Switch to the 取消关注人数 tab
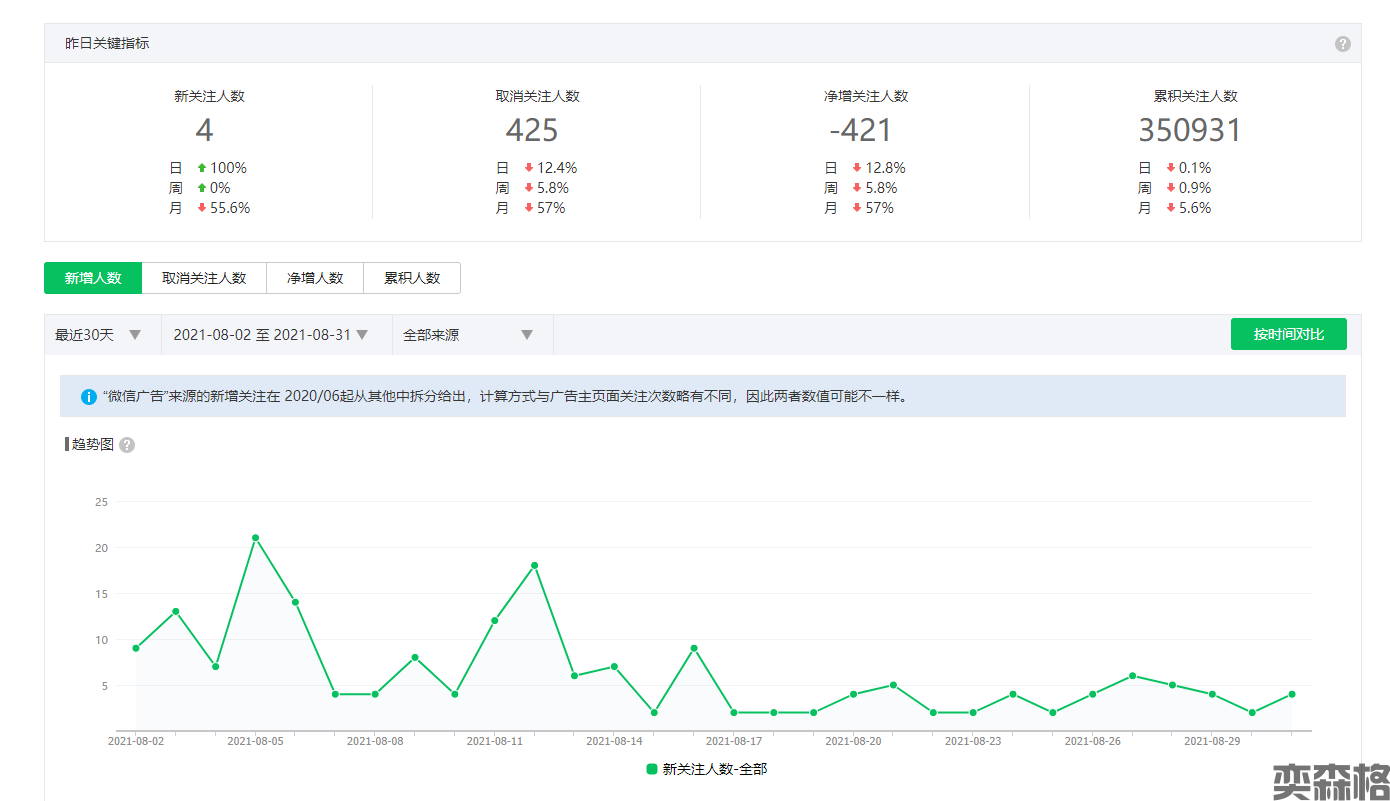Viewport: 1390px width, 801px height. pos(204,278)
